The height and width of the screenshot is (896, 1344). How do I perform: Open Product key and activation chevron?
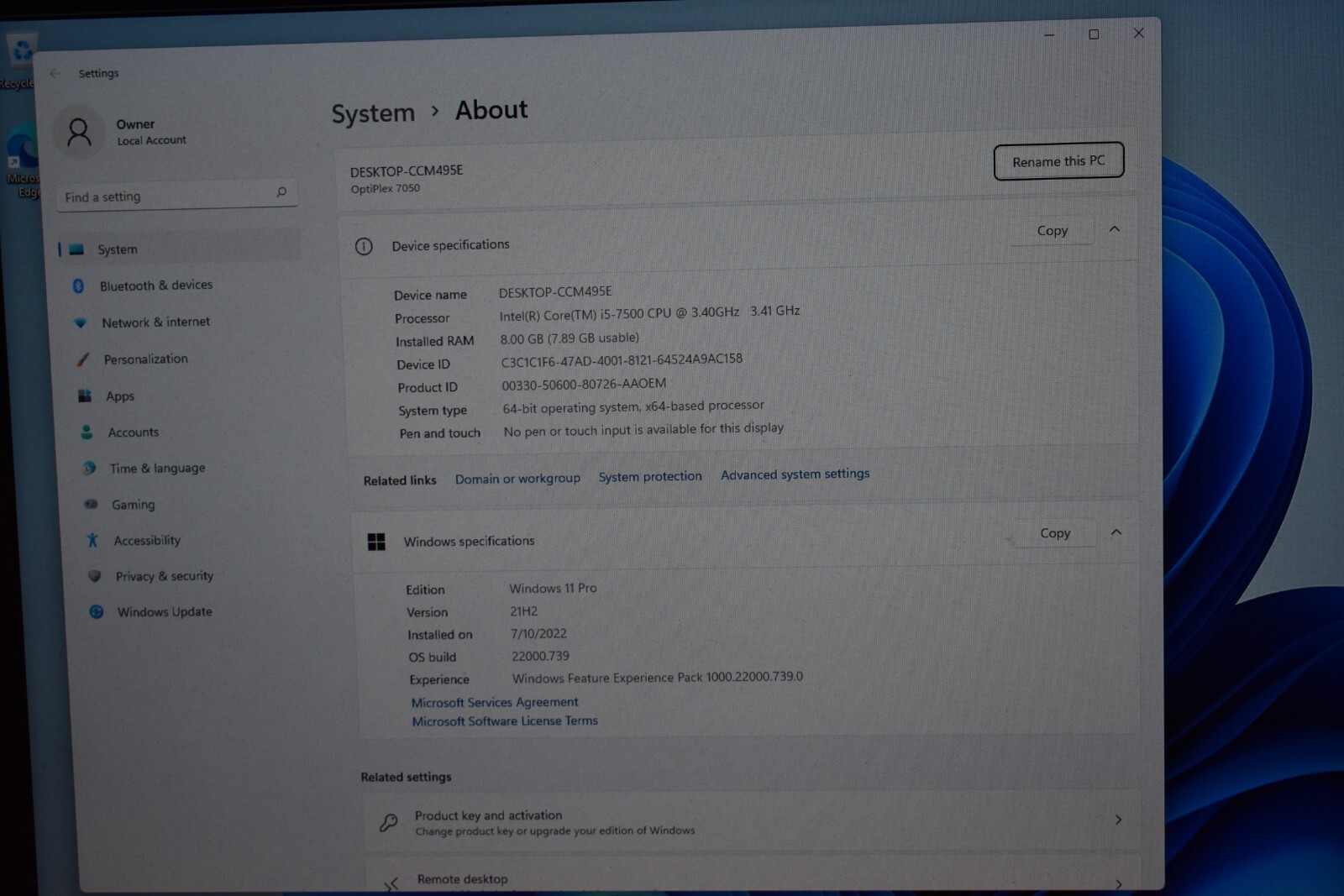pyautogui.click(x=1118, y=820)
